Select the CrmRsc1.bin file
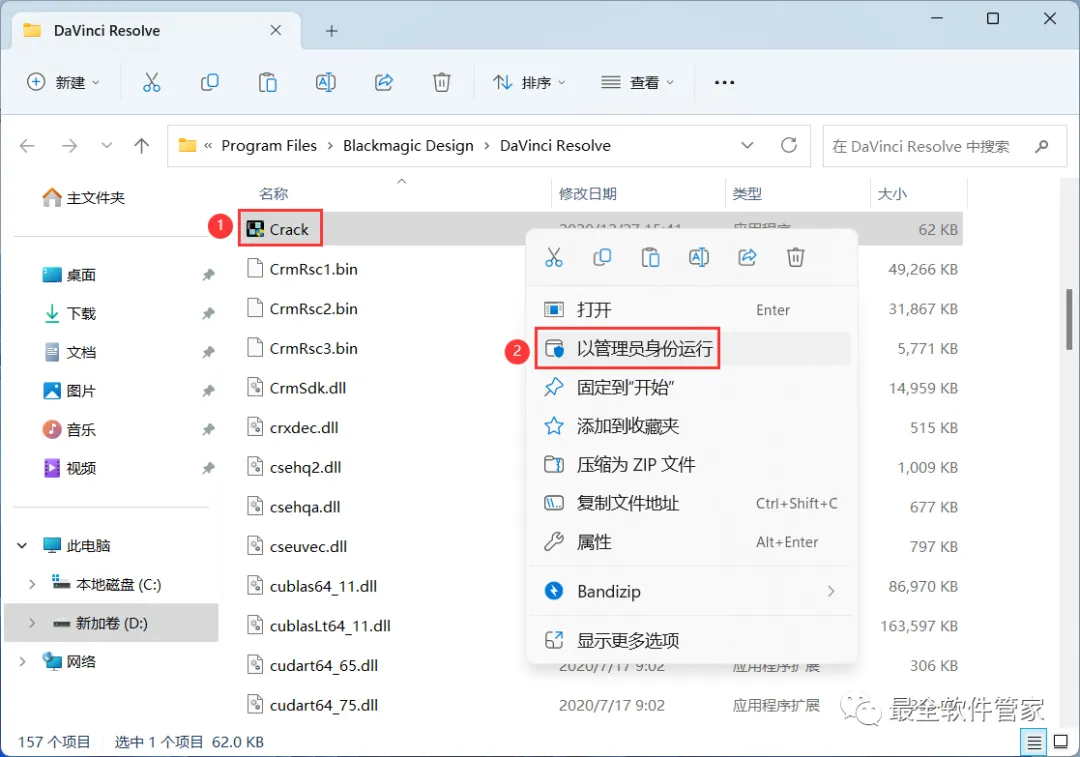 (302, 269)
